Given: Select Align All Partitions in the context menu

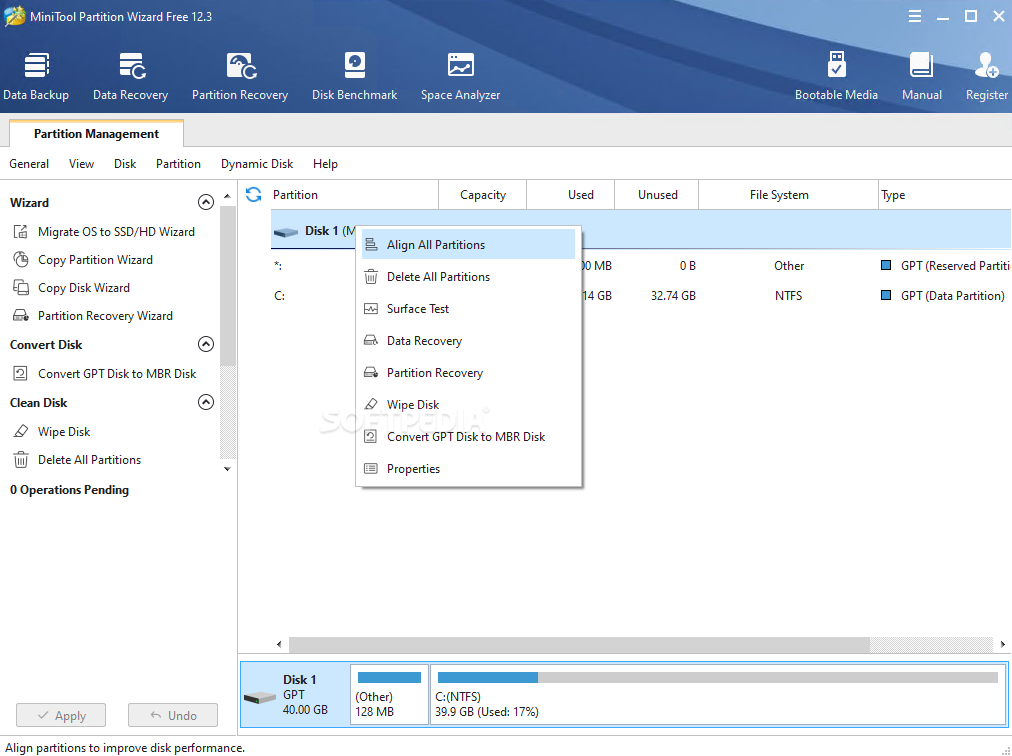Looking at the screenshot, I should coord(469,245).
